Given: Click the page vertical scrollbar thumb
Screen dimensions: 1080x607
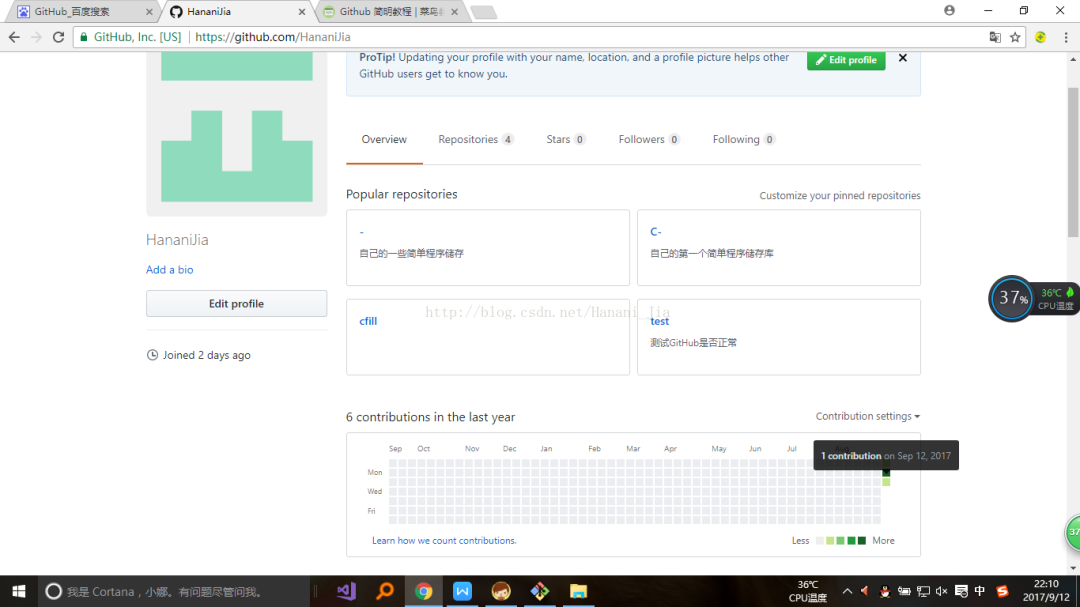Looking at the screenshot, I should pyautogui.click(x=1073, y=163).
